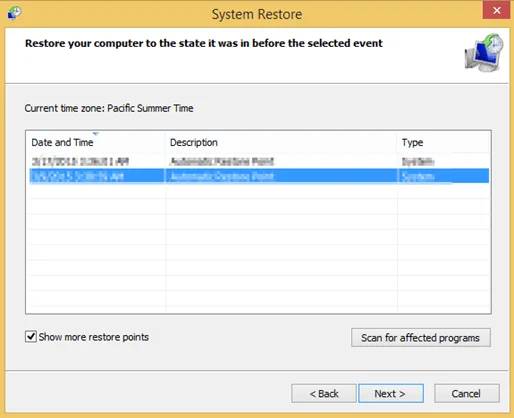The image size is (514, 418).
Task: Go to the Next step
Action: coord(391,394)
